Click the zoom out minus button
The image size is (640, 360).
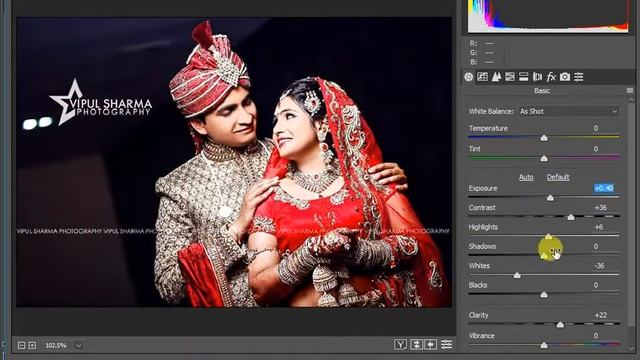[21, 345]
